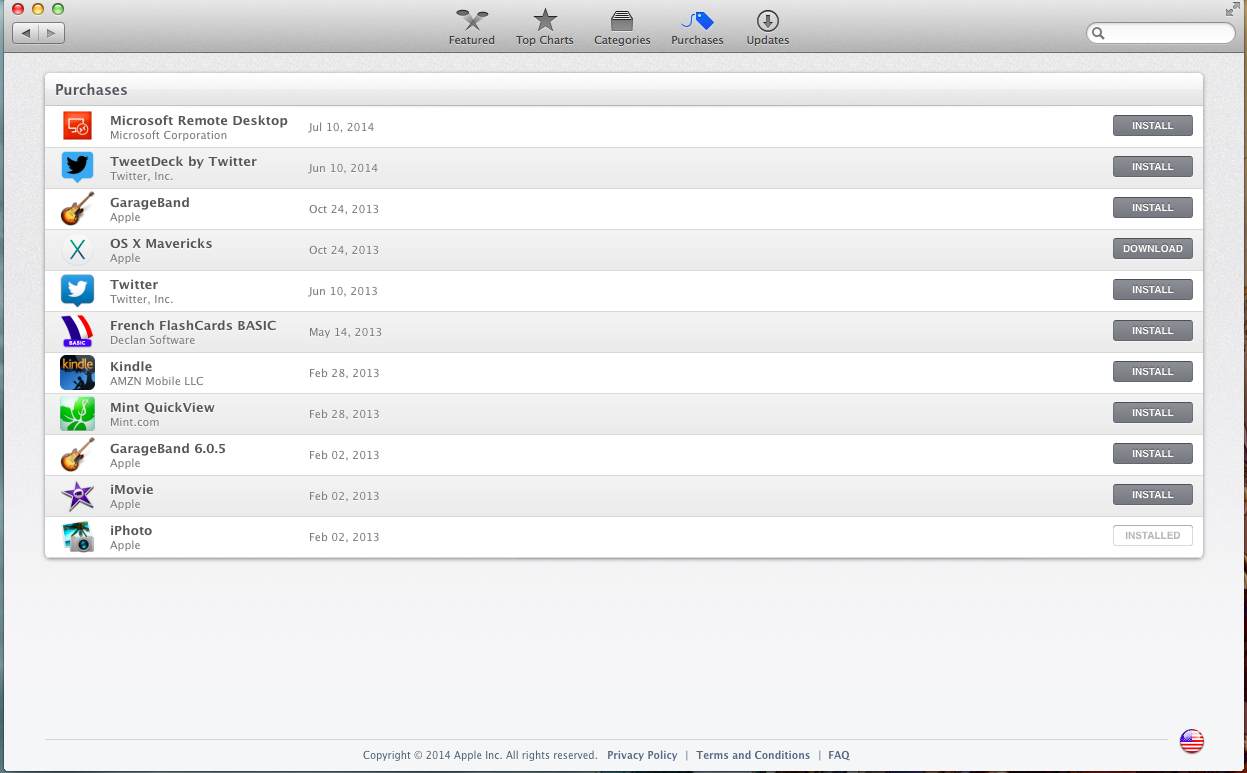Click the INSTALLED button for iPhoto
This screenshot has width=1247, height=773.
pos(1152,536)
